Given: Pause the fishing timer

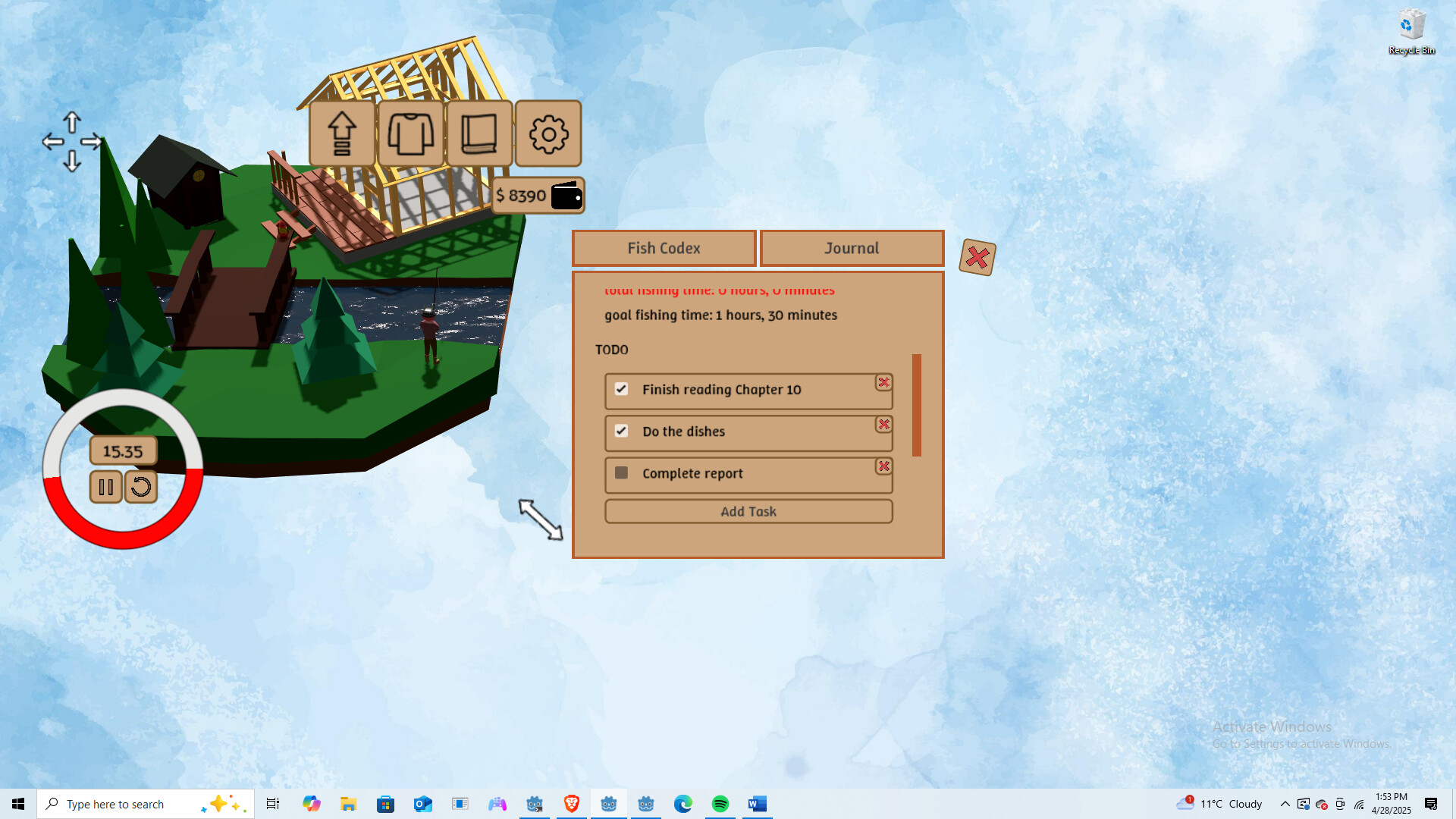Looking at the screenshot, I should (x=105, y=487).
